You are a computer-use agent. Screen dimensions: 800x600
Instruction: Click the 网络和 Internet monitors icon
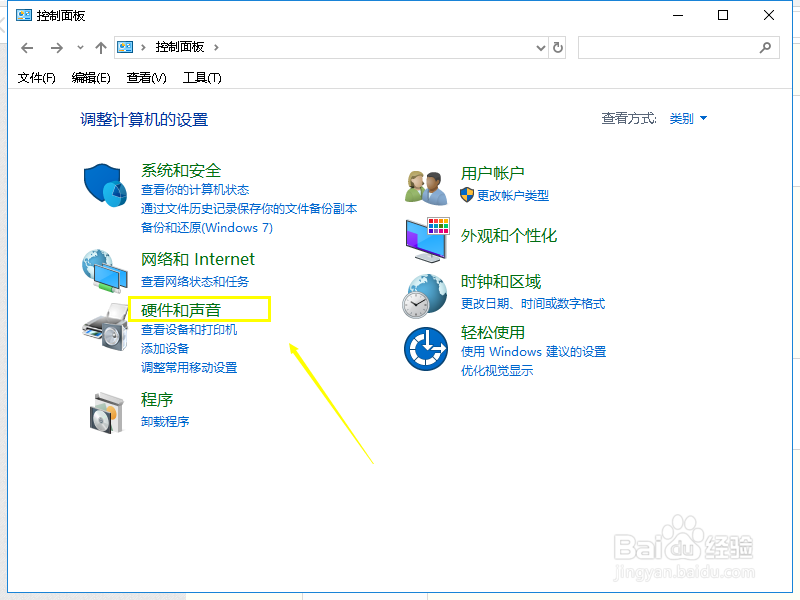click(x=105, y=270)
